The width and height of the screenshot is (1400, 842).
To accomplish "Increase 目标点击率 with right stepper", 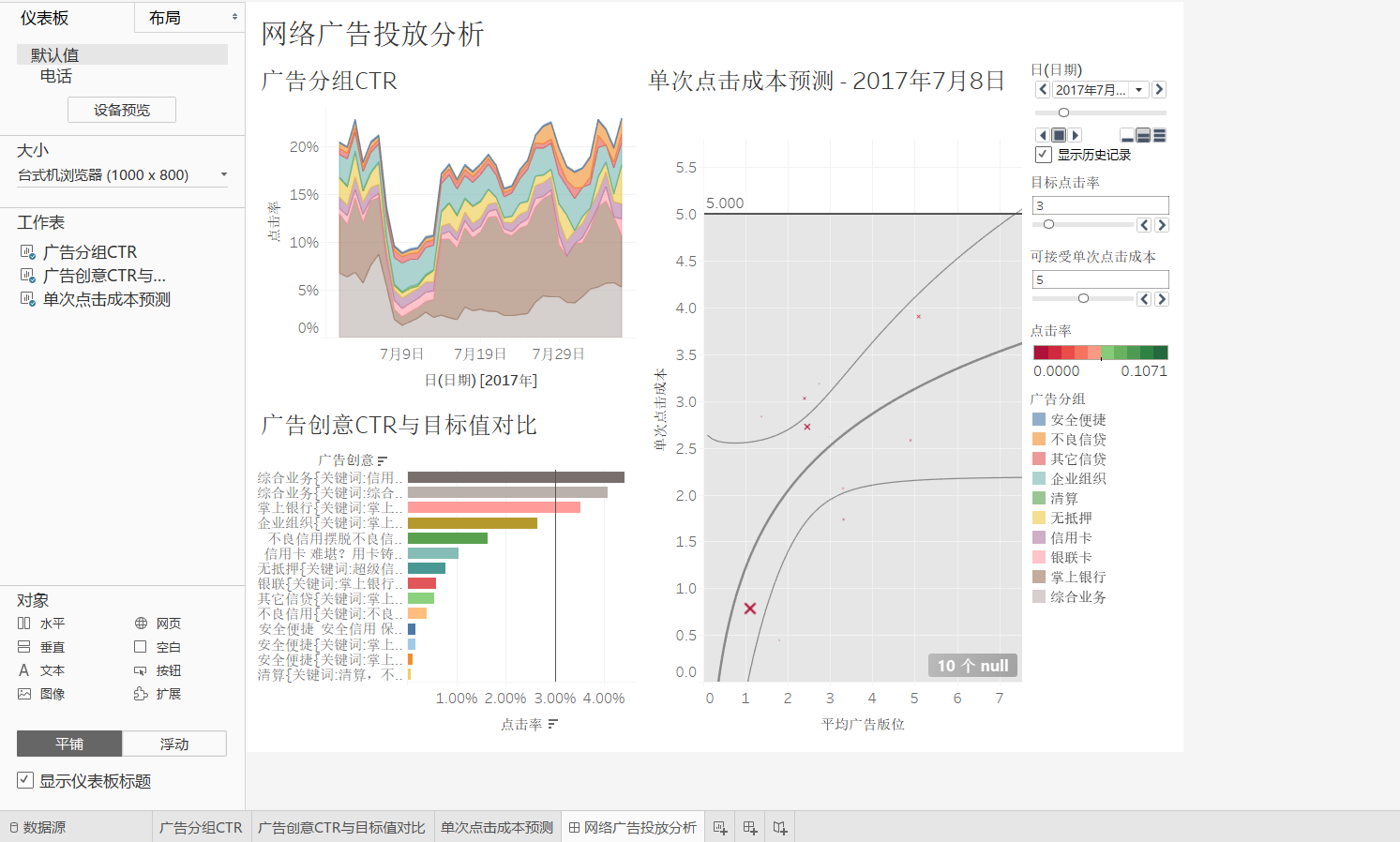I will (x=1162, y=225).
